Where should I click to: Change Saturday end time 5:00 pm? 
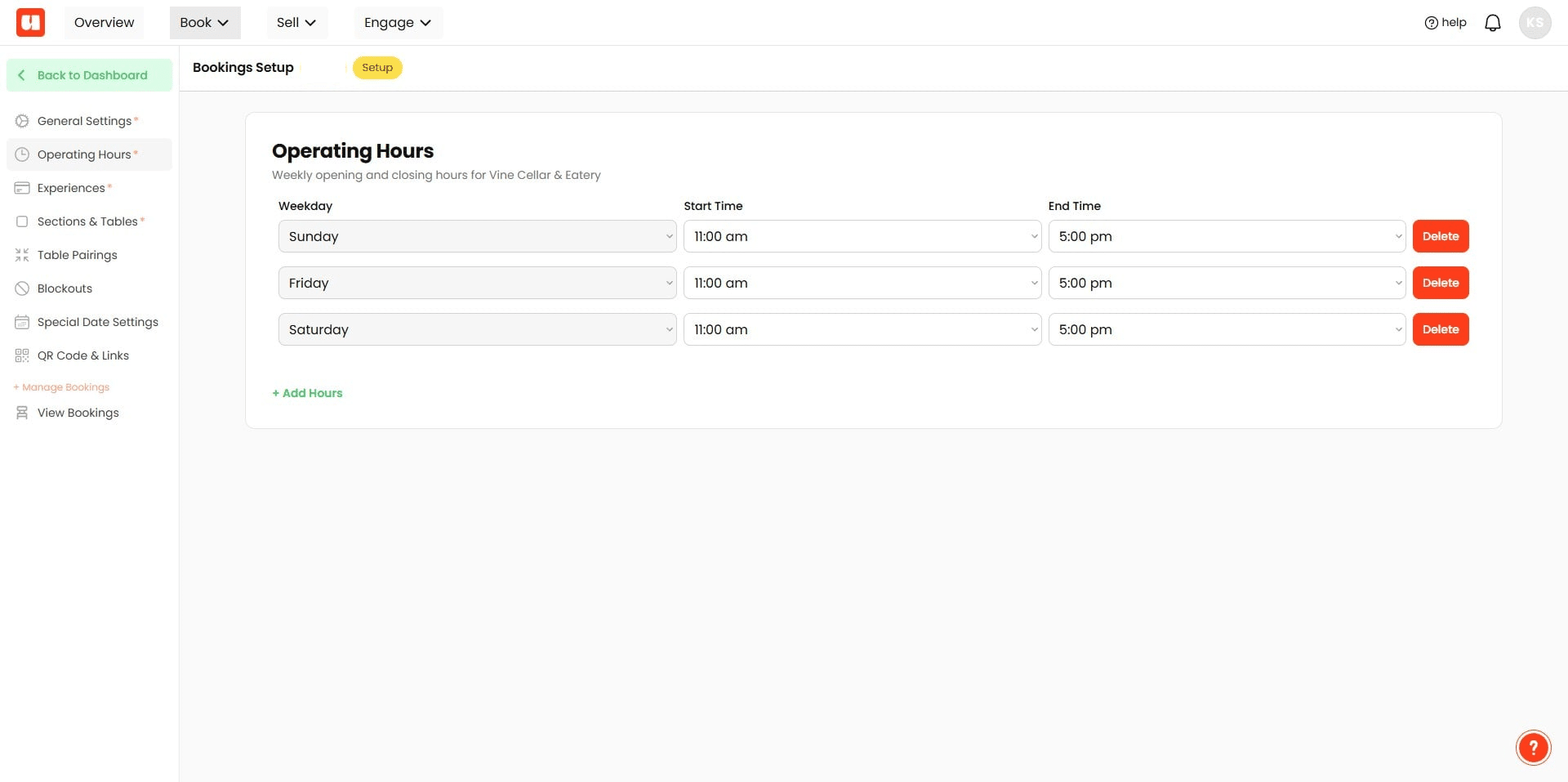click(1227, 329)
